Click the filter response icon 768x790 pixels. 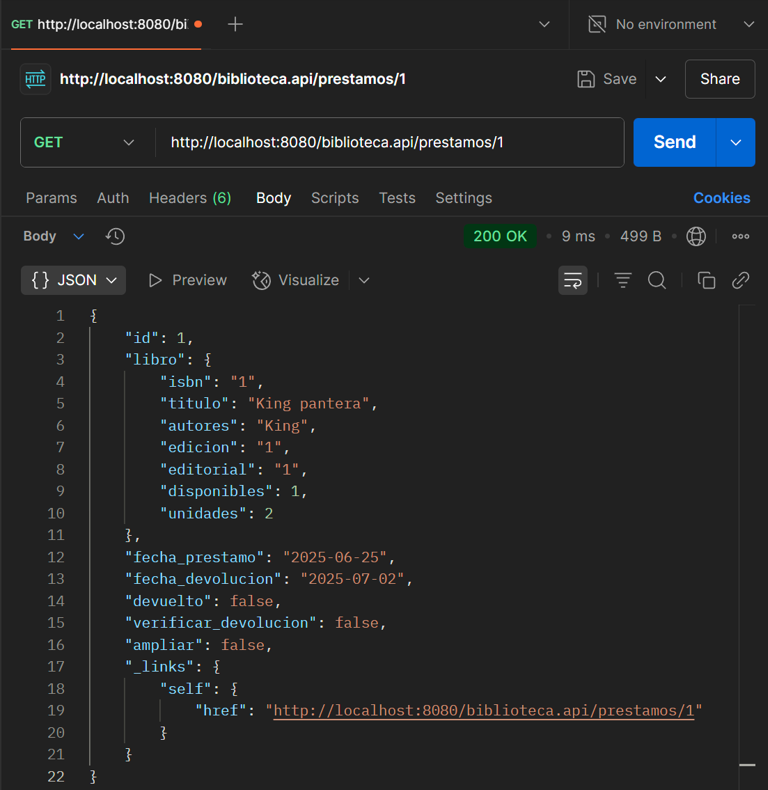pos(623,280)
